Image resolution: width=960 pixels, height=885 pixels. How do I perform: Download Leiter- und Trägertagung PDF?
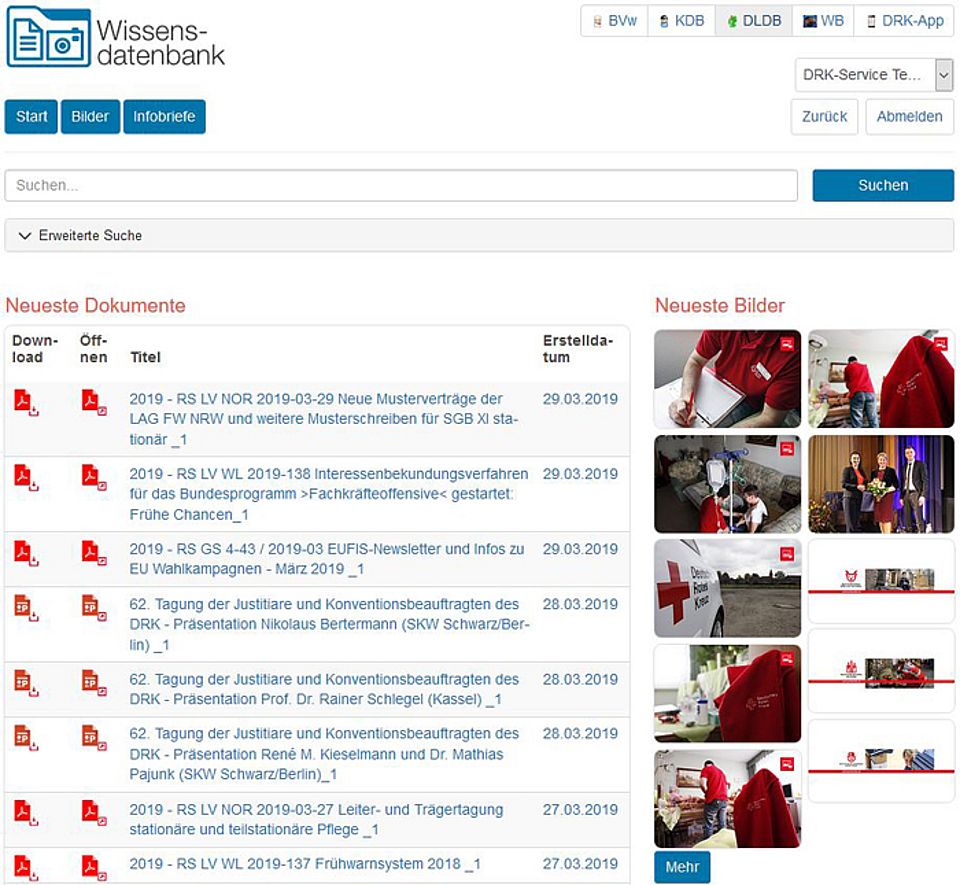pyautogui.click(x=26, y=812)
